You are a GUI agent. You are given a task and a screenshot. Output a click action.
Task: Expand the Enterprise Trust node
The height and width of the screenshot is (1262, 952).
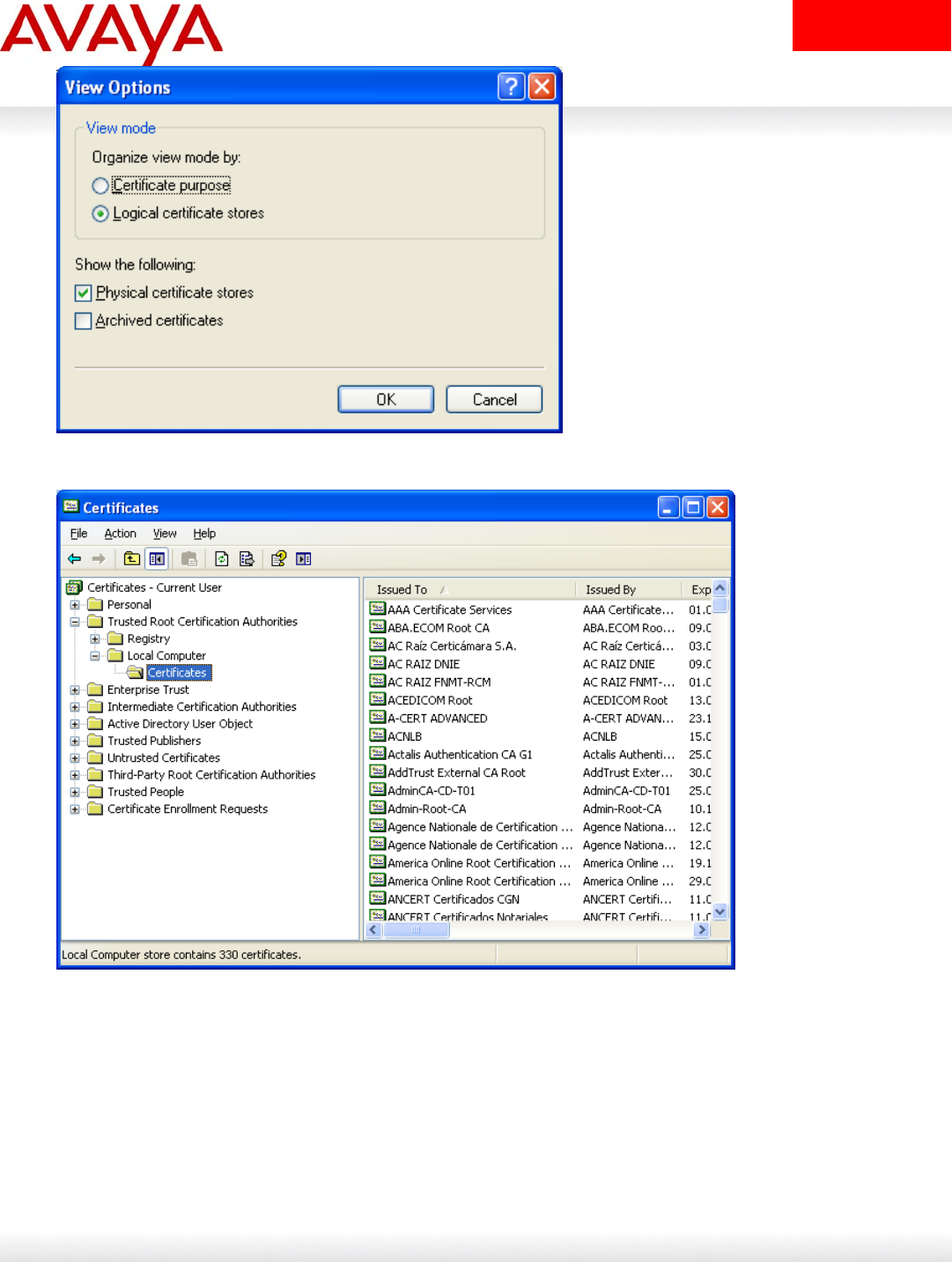[75, 690]
